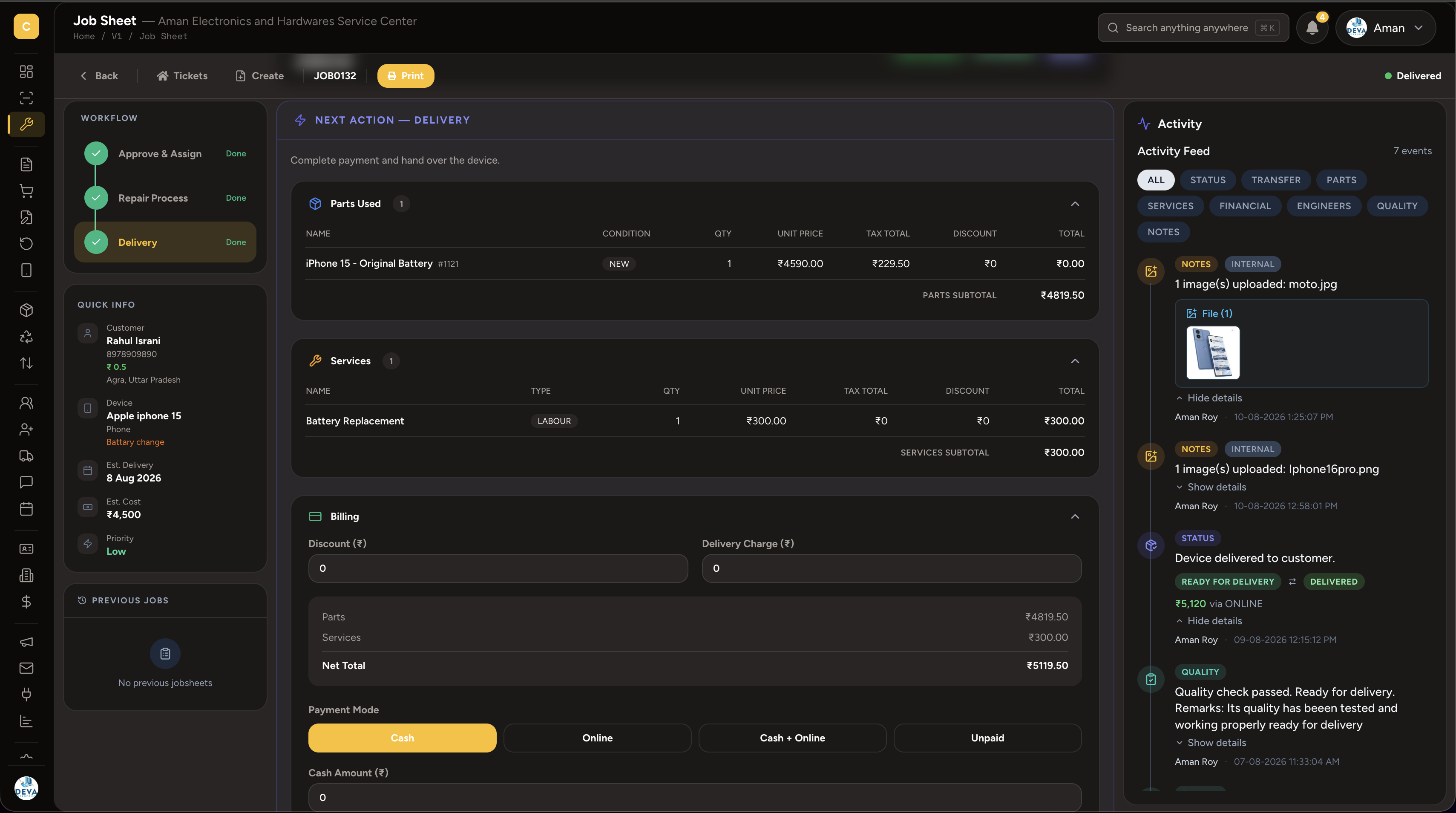The image size is (1456, 813).
Task: Open the plug integrations icon in sidebar
Action: point(26,694)
